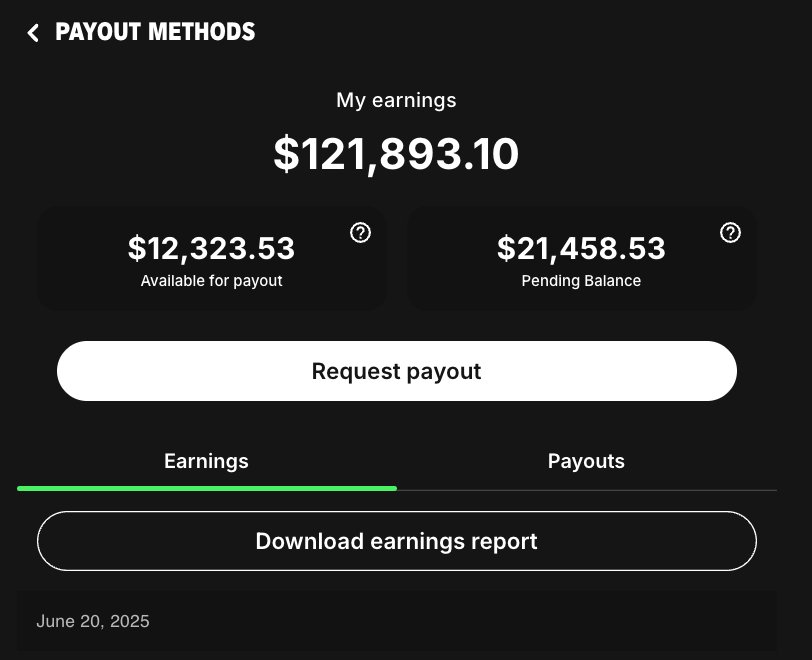812x660 pixels.
Task: Download earnings report
Action: coord(397,541)
